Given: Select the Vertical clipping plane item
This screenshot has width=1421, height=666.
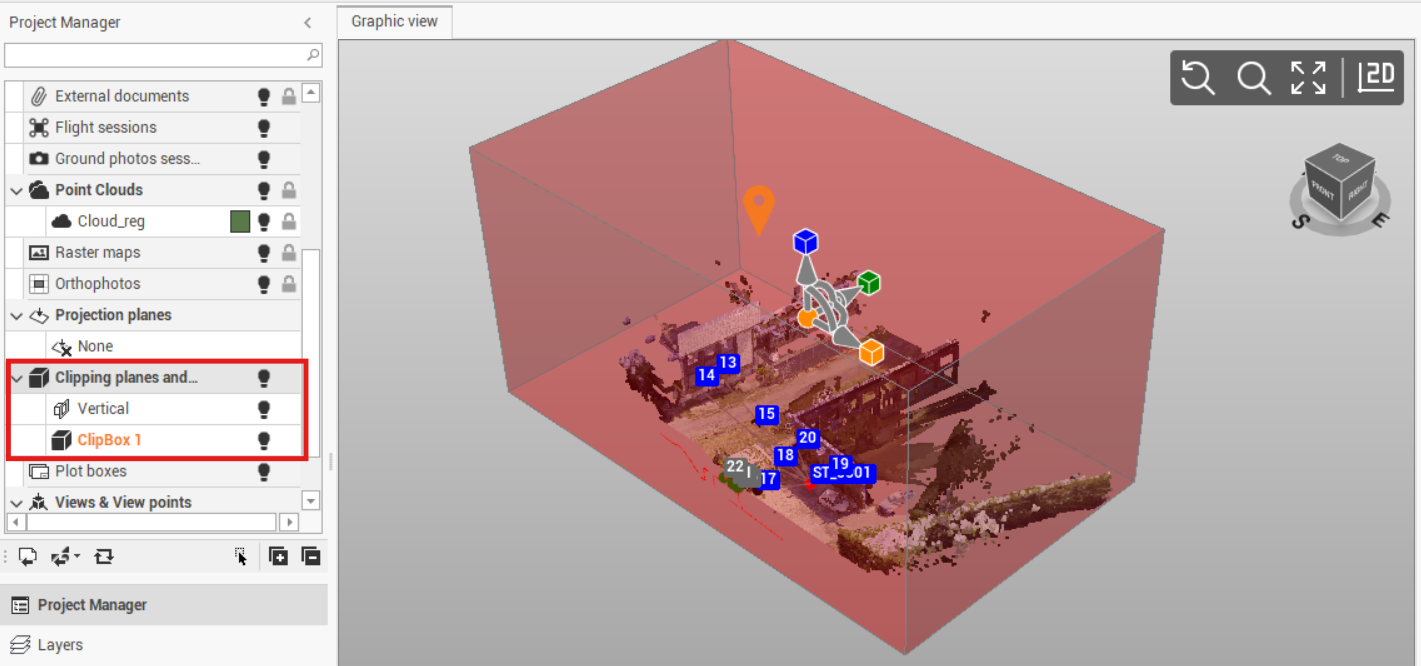Looking at the screenshot, I should point(103,408).
